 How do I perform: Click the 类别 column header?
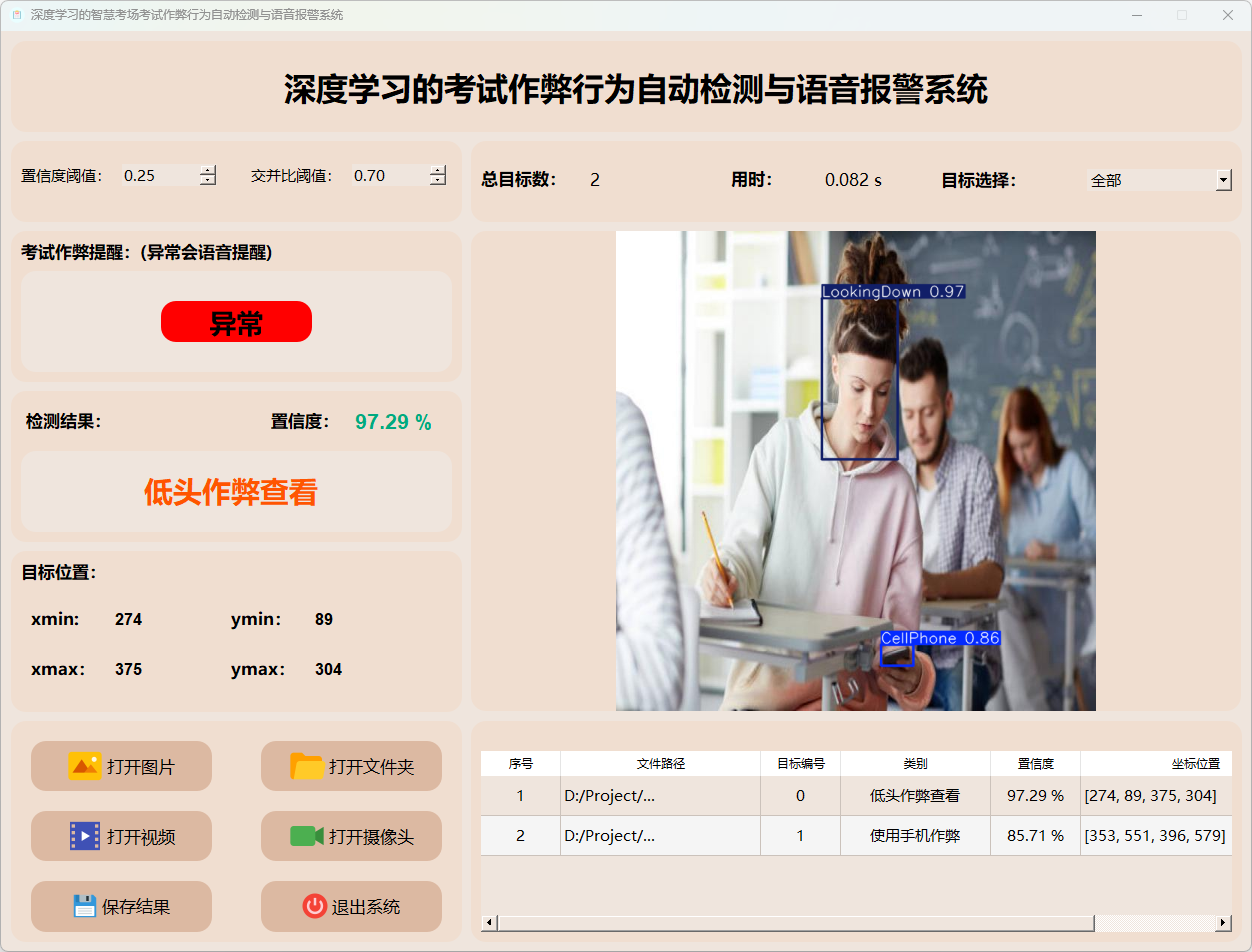[x=916, y=763]
